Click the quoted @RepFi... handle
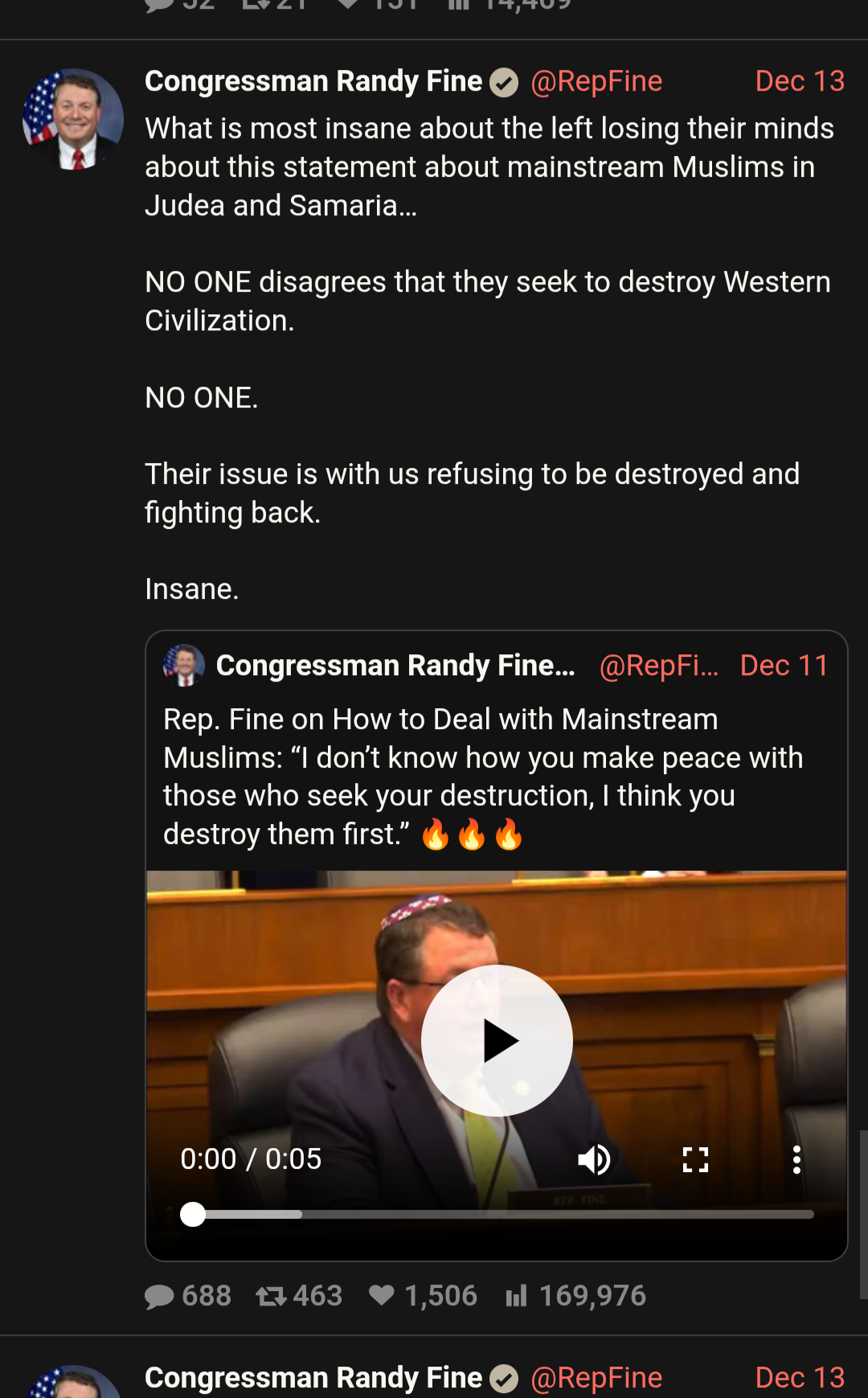Image resolution: width=868 pixels, height=1398 pixels. tap(659, 666)
